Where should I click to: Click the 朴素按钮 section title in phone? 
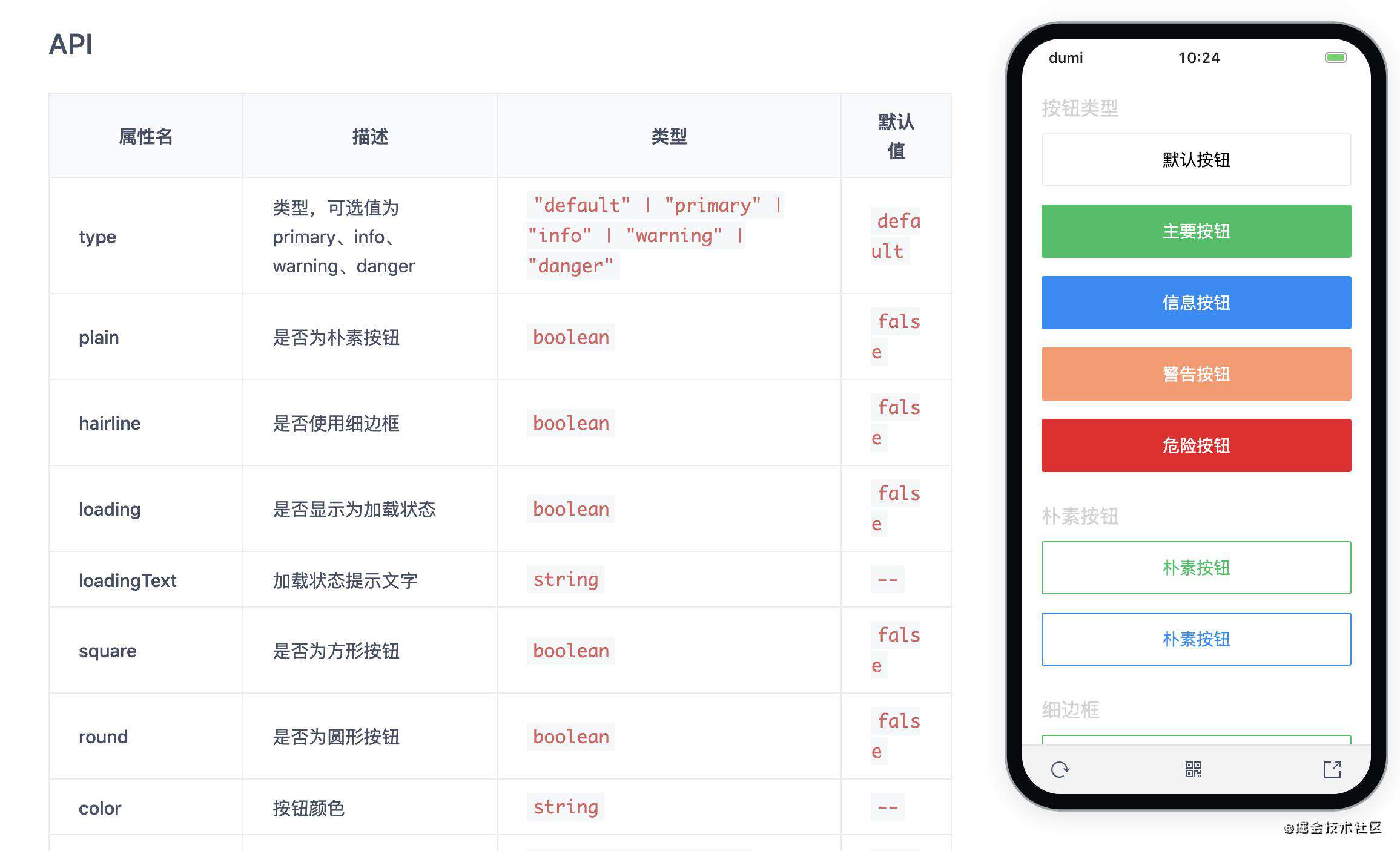coord(1080,516)
